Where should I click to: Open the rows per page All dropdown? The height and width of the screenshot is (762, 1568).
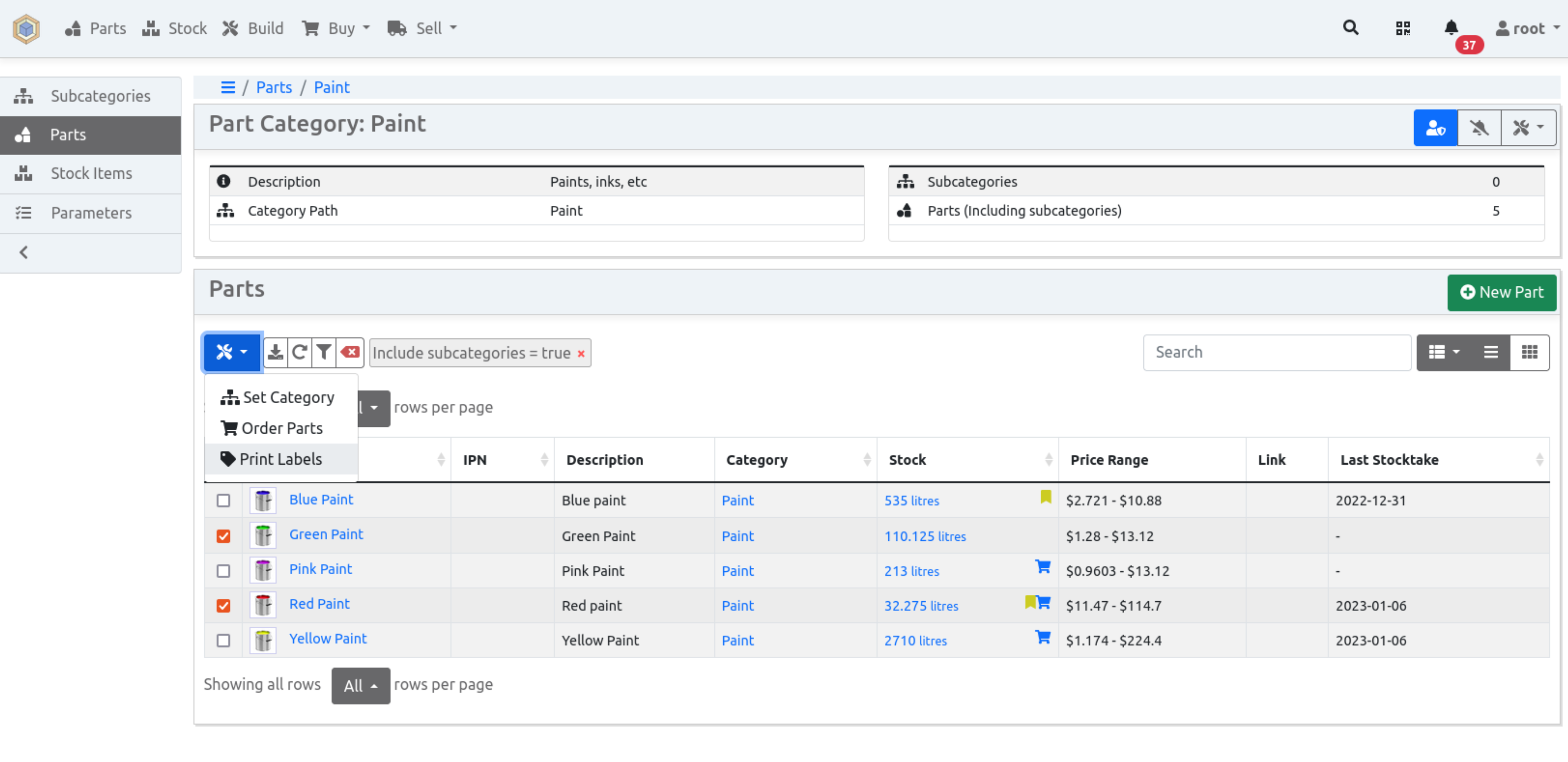point(361,686)
